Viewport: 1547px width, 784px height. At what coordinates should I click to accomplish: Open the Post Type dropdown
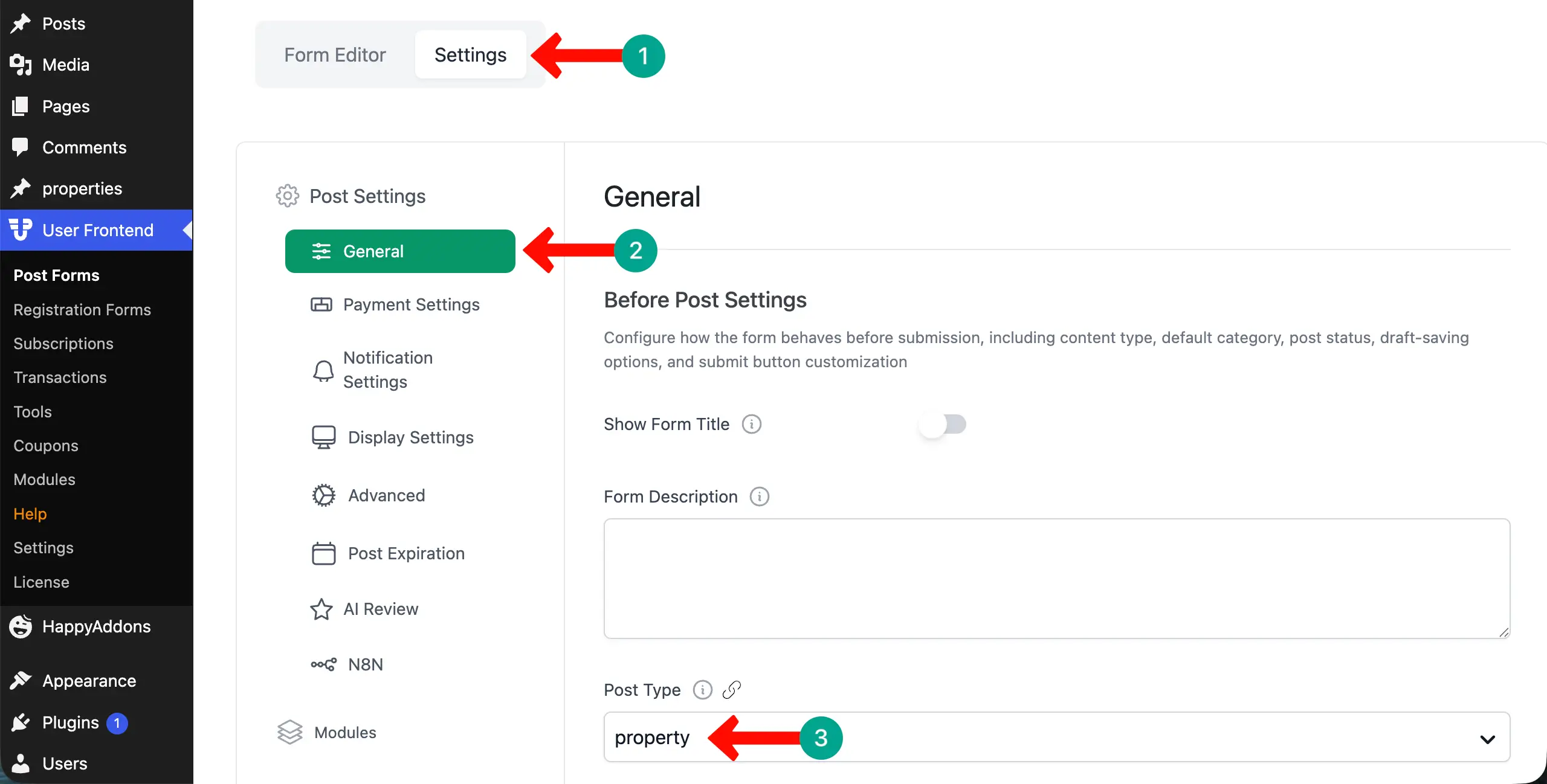(x=1057, y=737)
